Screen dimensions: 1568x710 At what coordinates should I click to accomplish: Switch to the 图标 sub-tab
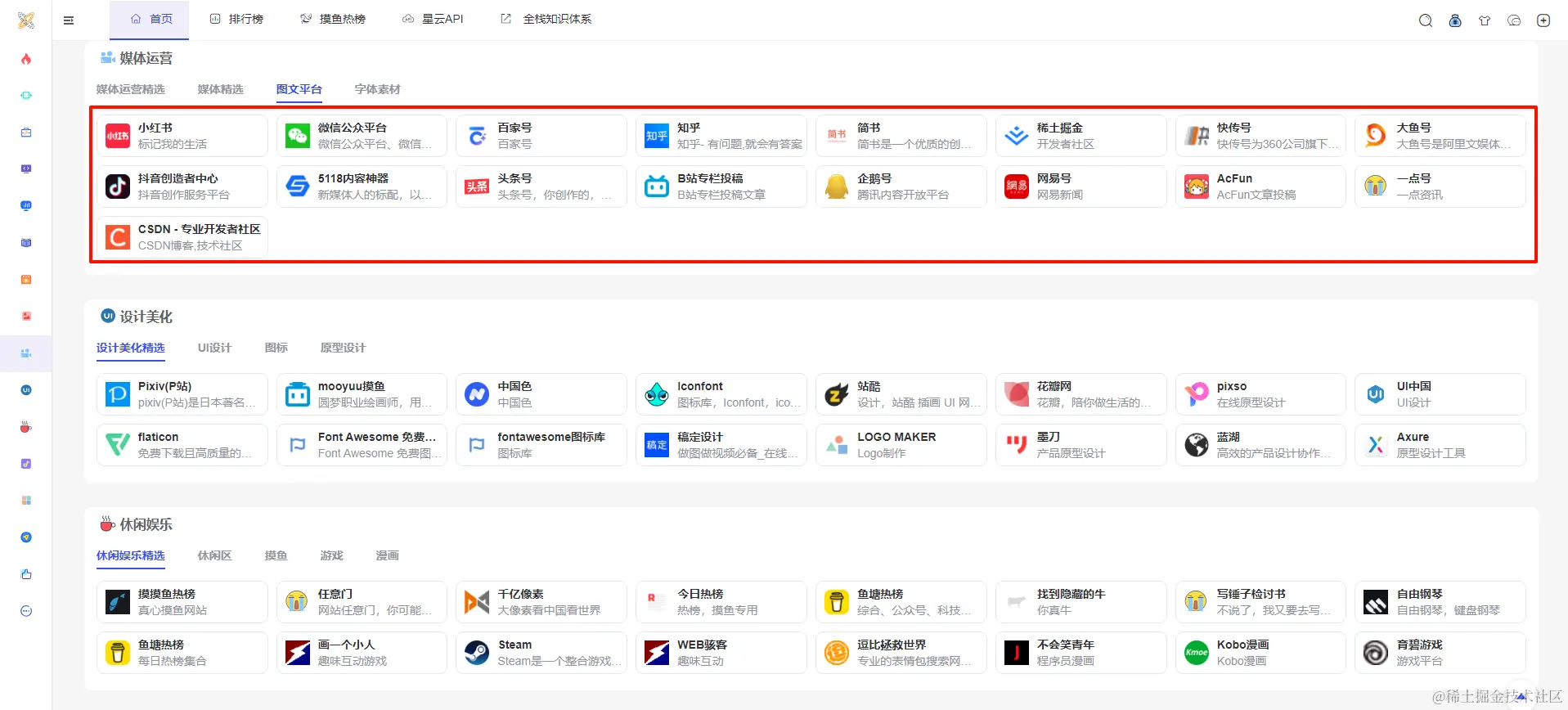(276, 348)
